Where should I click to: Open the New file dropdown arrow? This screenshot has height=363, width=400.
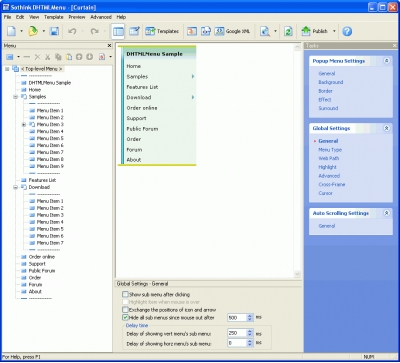[21, 31]
